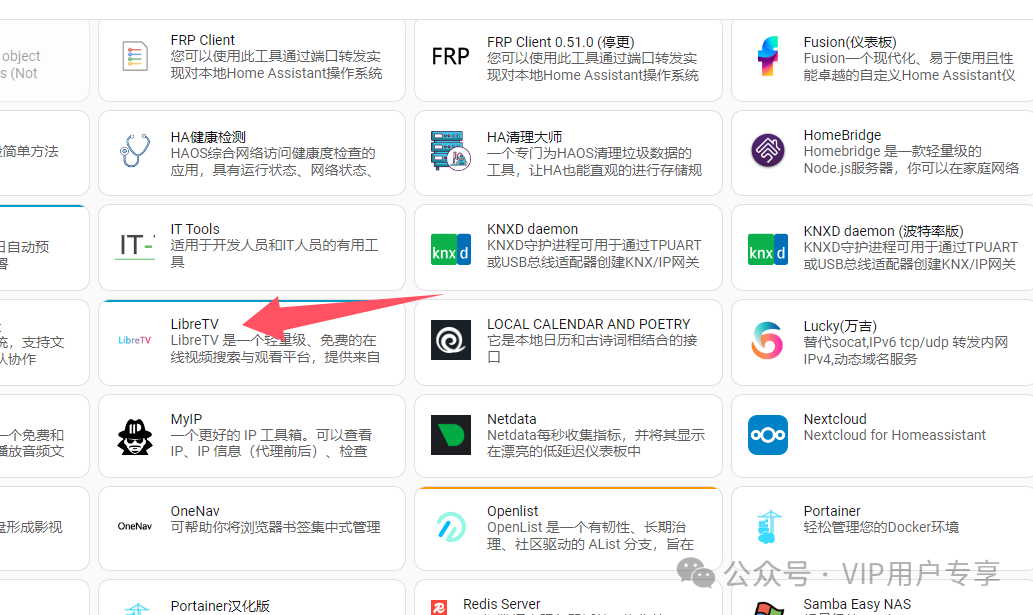Viewport: 1033px width, 615px height.
Task: Click the server rack icon for HA清理大师
Action: coord(451,151)
